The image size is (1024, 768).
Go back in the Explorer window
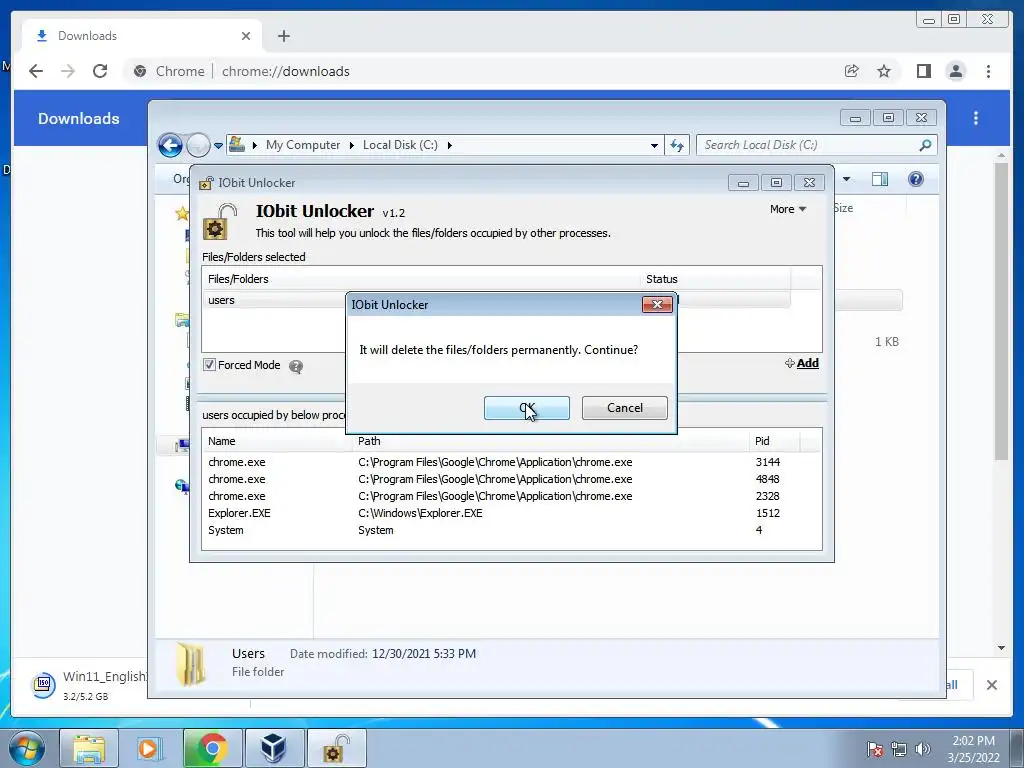170,145
